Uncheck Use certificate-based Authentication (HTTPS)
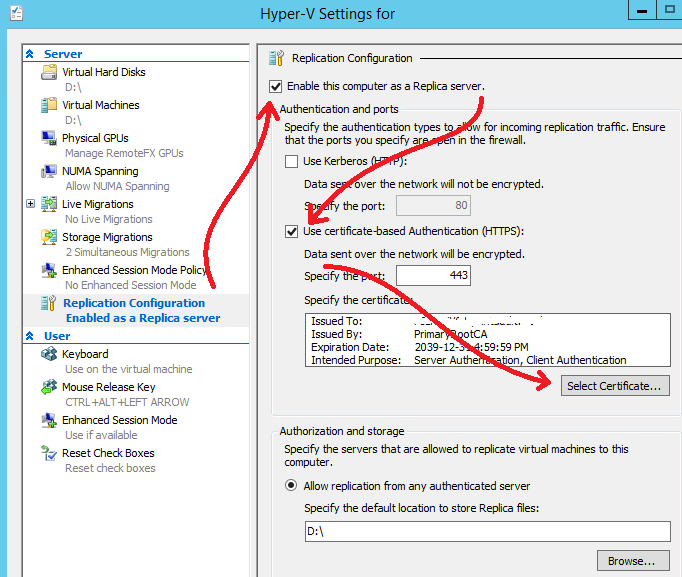682x577 pixels. [292, 232]
